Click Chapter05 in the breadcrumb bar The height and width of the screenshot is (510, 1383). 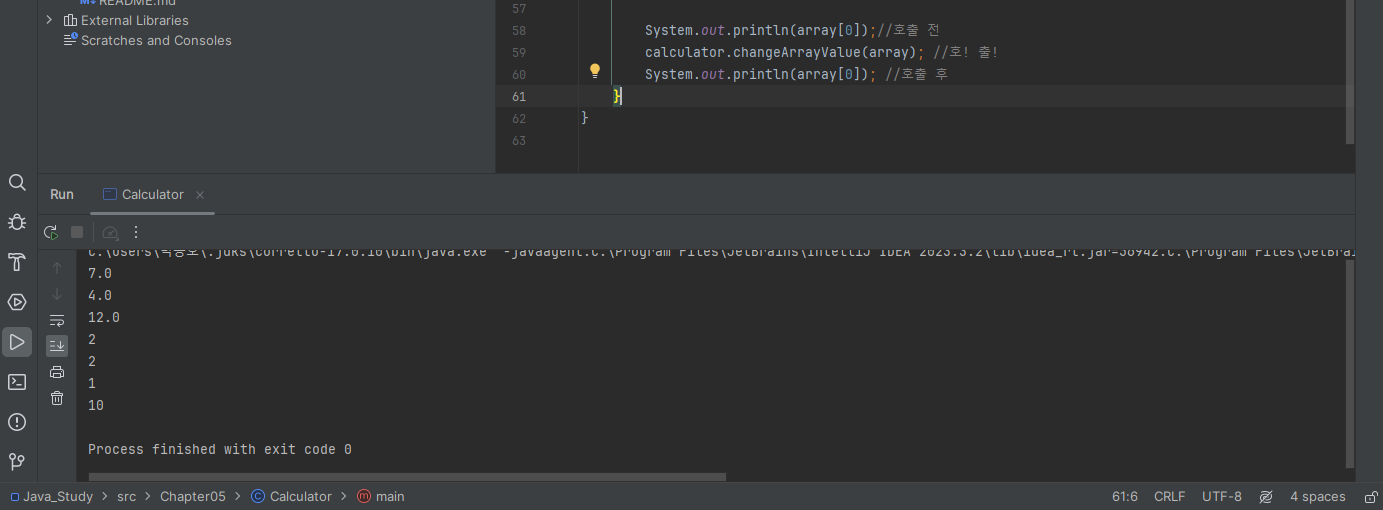click(x=193, y=496)
